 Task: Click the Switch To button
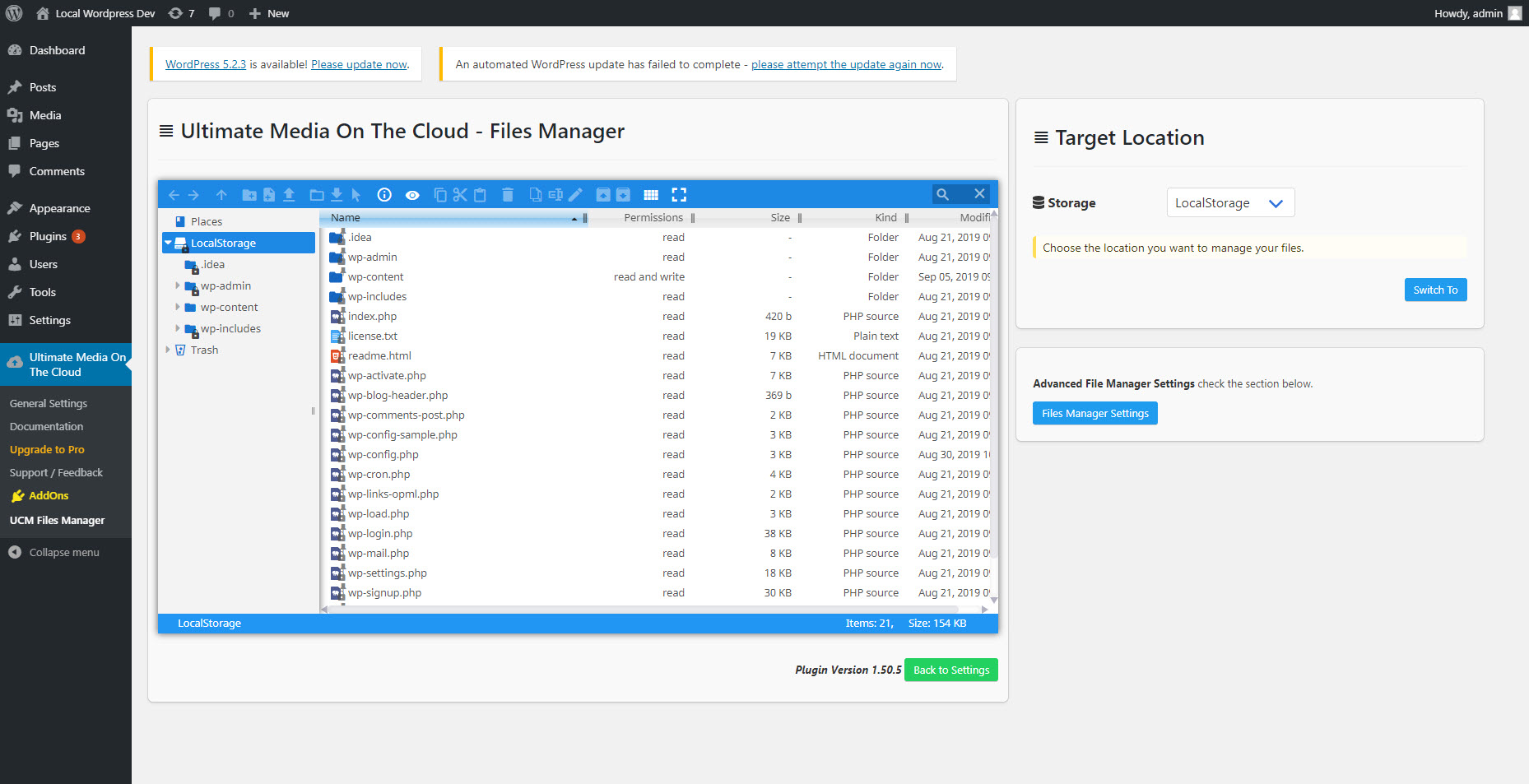click(1435, 290)
